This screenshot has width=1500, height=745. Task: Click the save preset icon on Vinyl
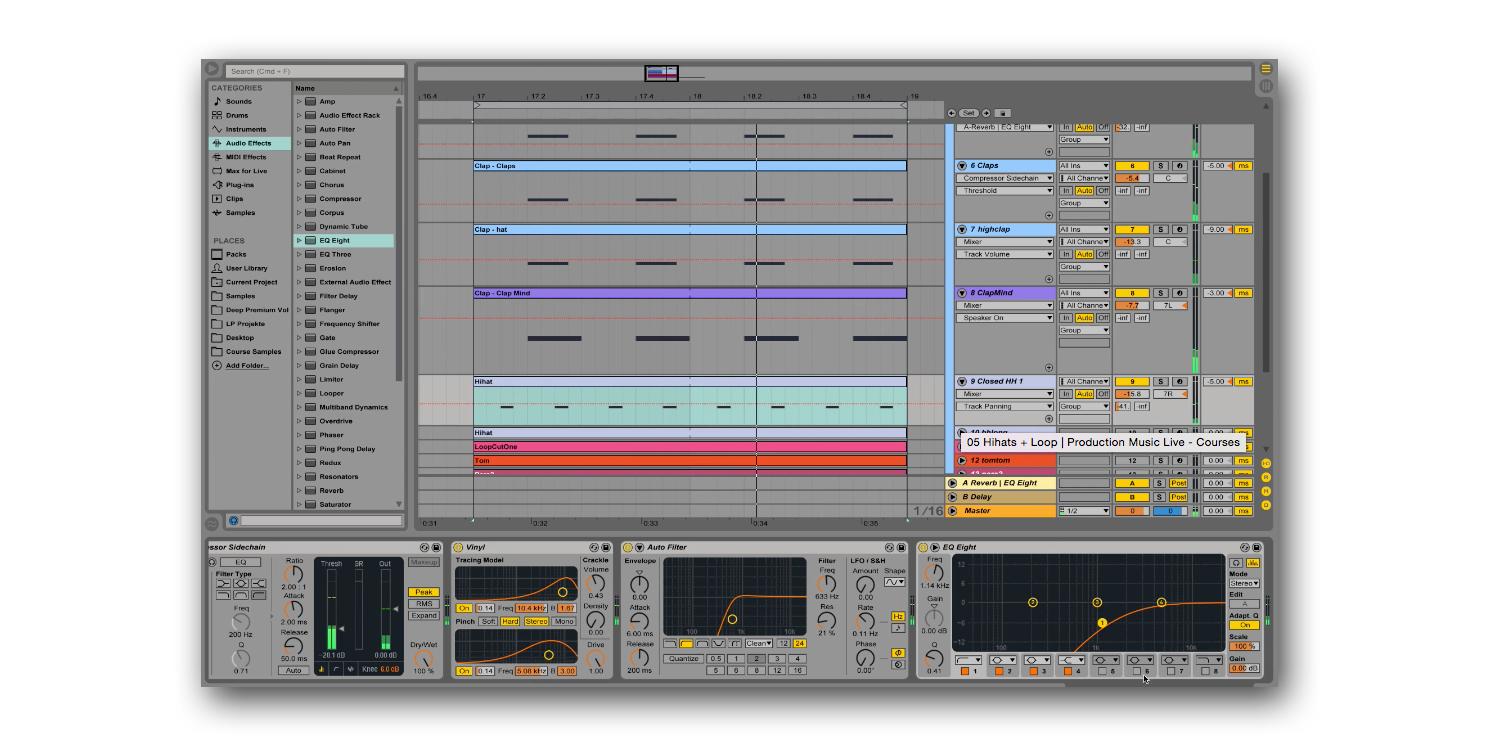[606, 547]
